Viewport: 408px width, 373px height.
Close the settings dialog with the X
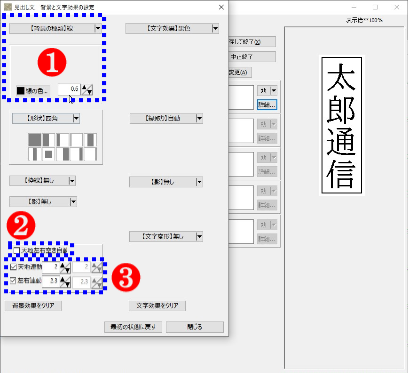(x=221, y=7)
